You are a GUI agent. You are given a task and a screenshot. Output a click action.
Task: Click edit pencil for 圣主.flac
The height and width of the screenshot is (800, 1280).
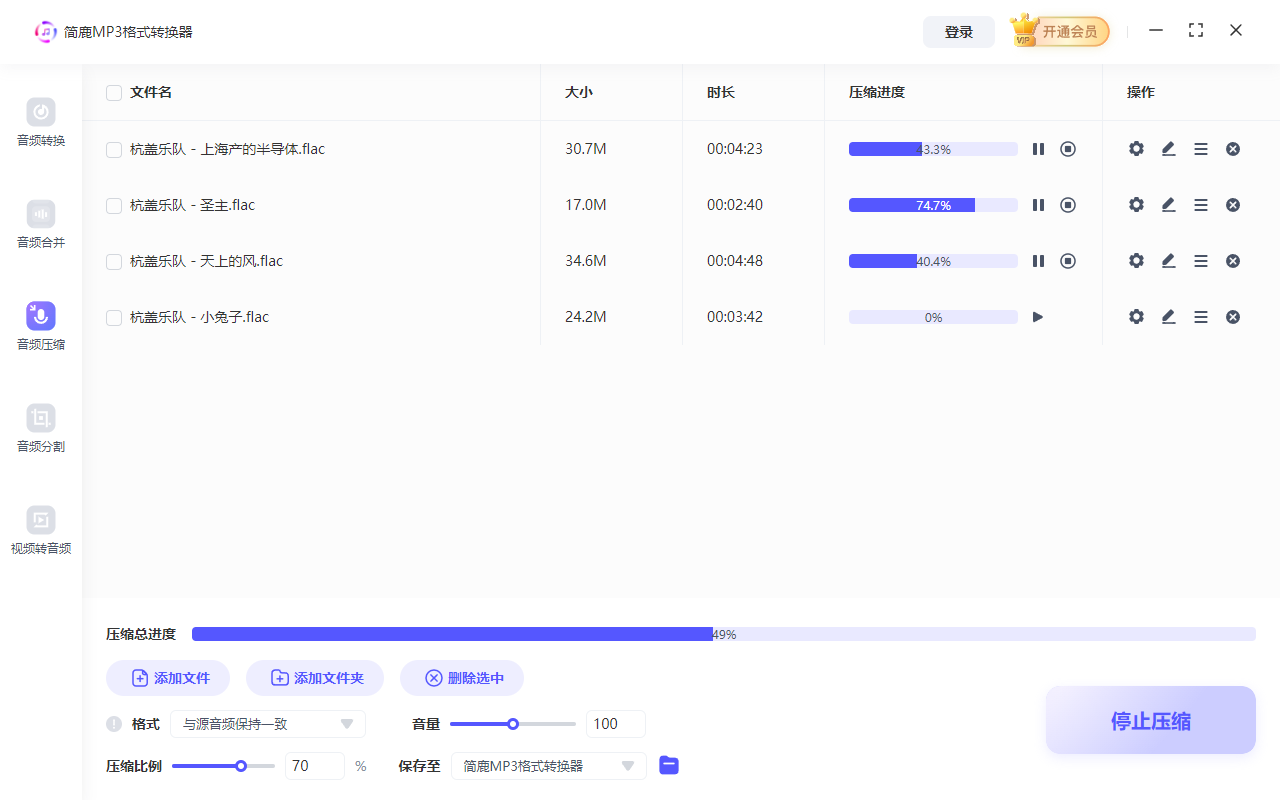coord(1168,205)
